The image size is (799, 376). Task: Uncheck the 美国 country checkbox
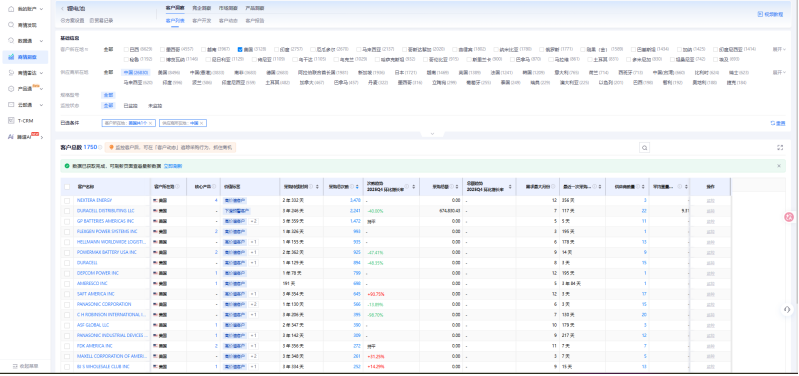[x=240, y=49]
